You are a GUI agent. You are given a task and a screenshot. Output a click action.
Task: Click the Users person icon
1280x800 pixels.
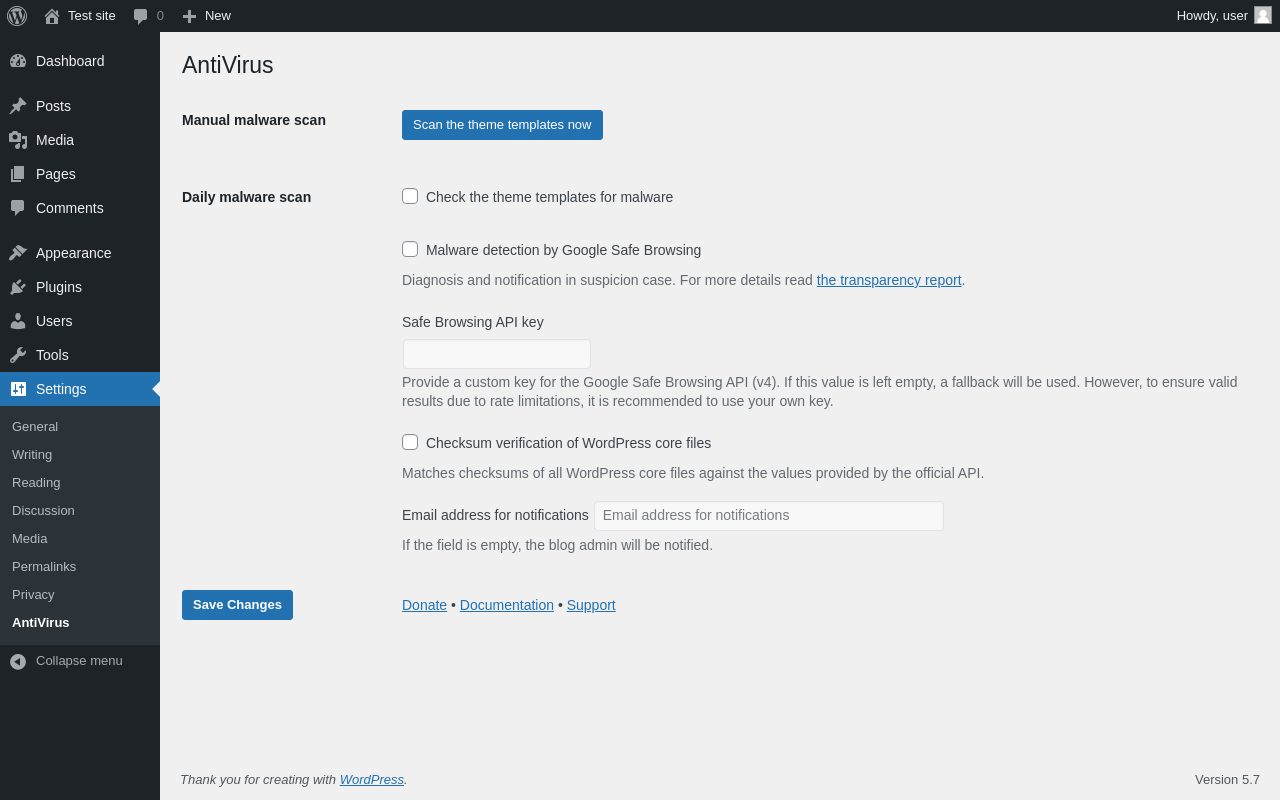click(18, 321)
